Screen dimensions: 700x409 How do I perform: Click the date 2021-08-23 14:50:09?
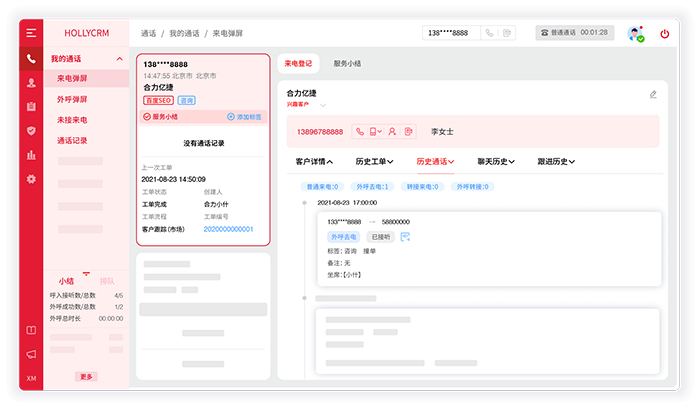click(173, 179)
